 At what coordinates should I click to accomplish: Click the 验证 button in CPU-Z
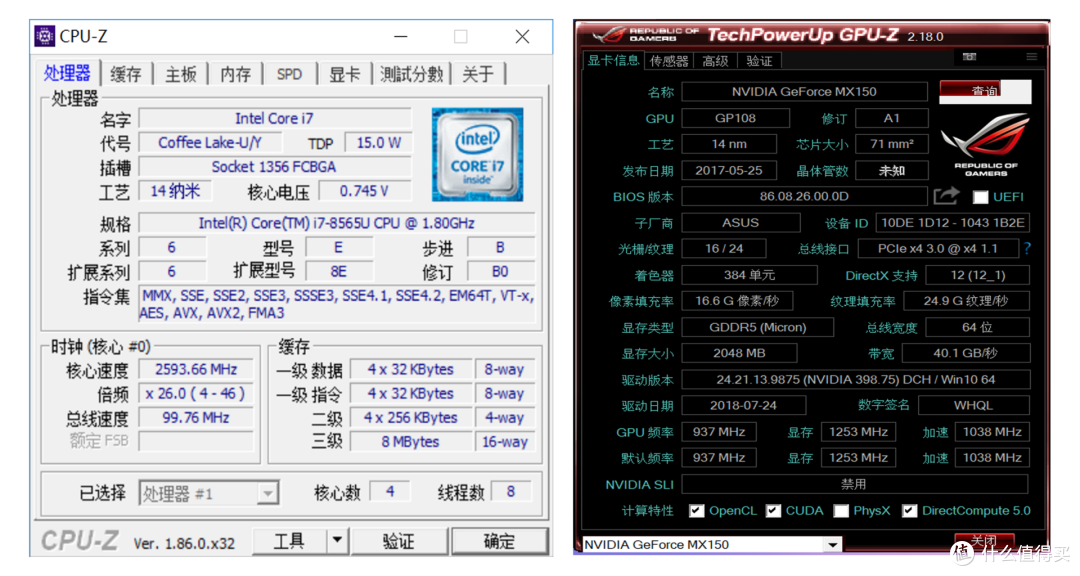tap(399, 541)
